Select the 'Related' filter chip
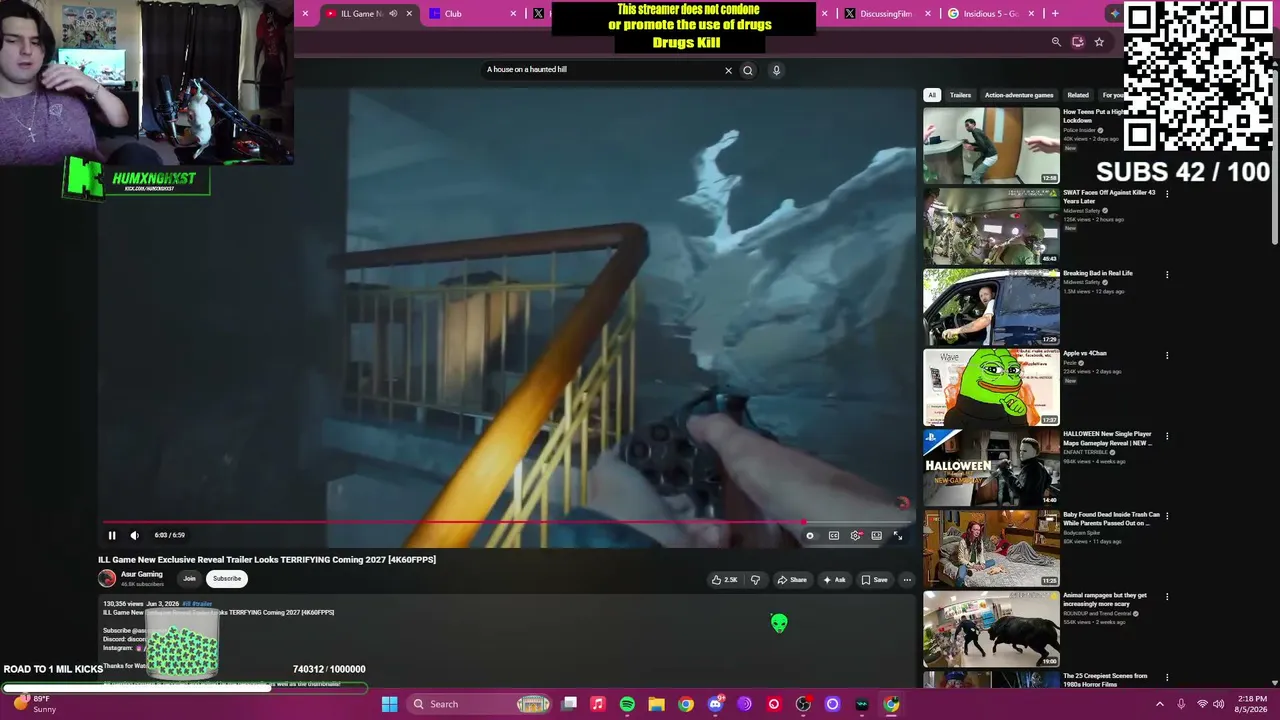The image size is (1280, 720). point(1078,95)
